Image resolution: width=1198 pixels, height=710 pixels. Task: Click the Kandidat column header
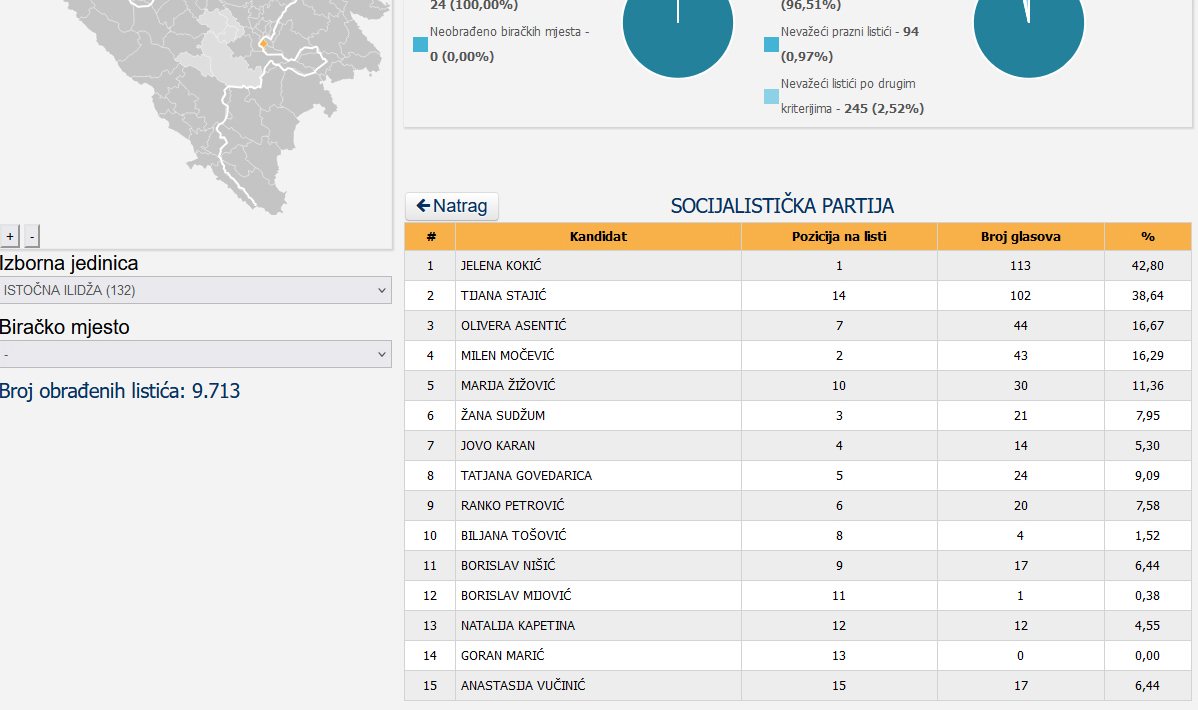click(x=598, y=237)
